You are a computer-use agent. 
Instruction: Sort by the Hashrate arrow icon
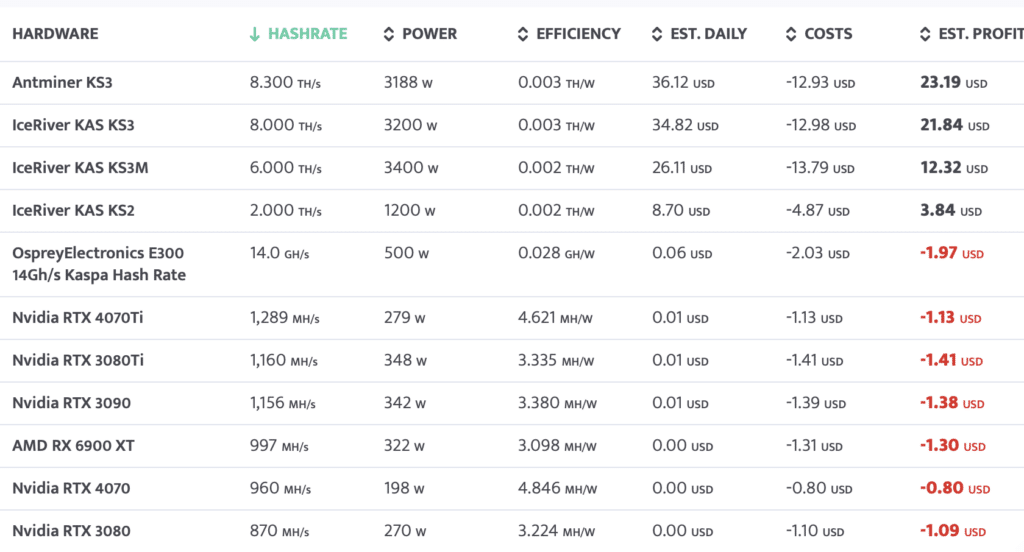coord(255,34)
